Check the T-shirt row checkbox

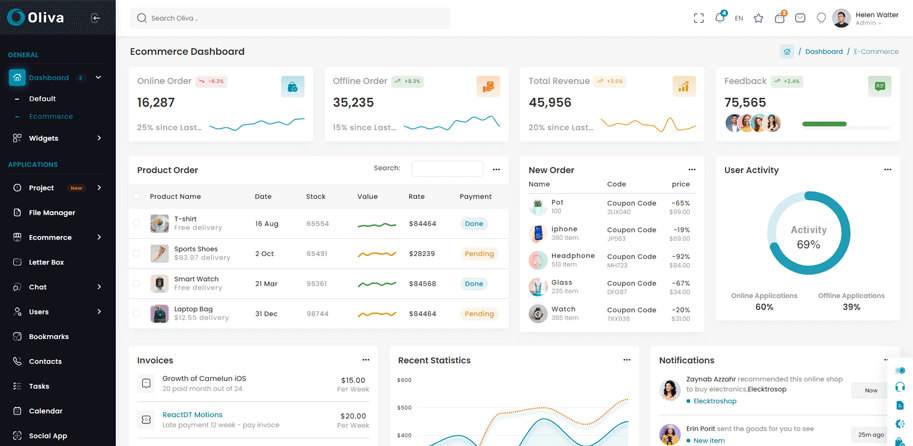(x=137, y=224)
